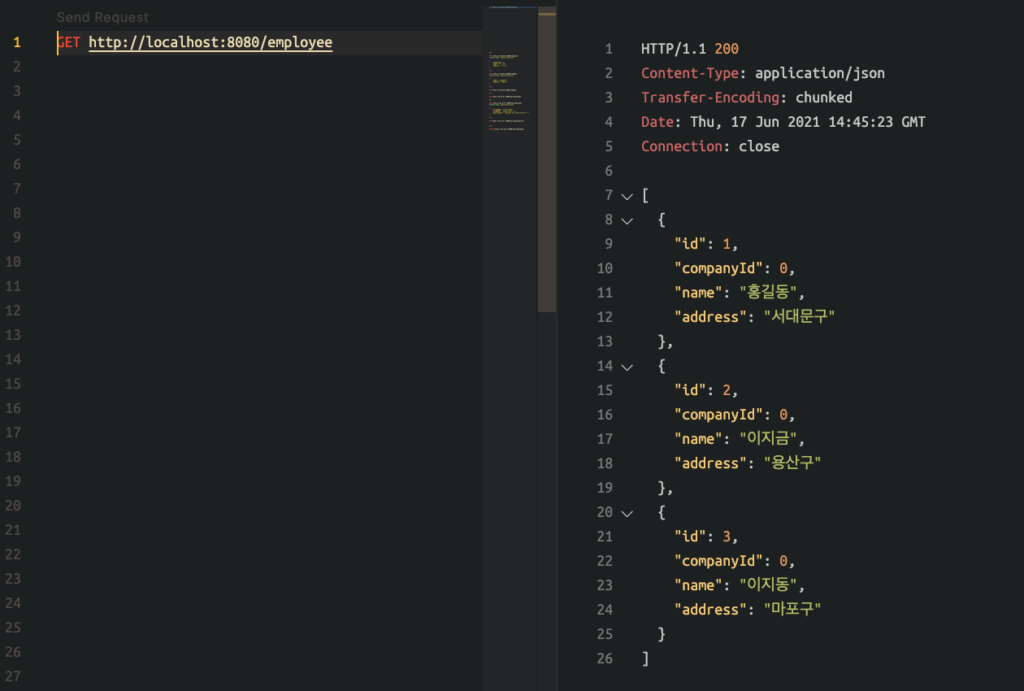This screenshot has width=1024, height=691.
Task: Click the Connection close header line
Action: click(710, 146)
